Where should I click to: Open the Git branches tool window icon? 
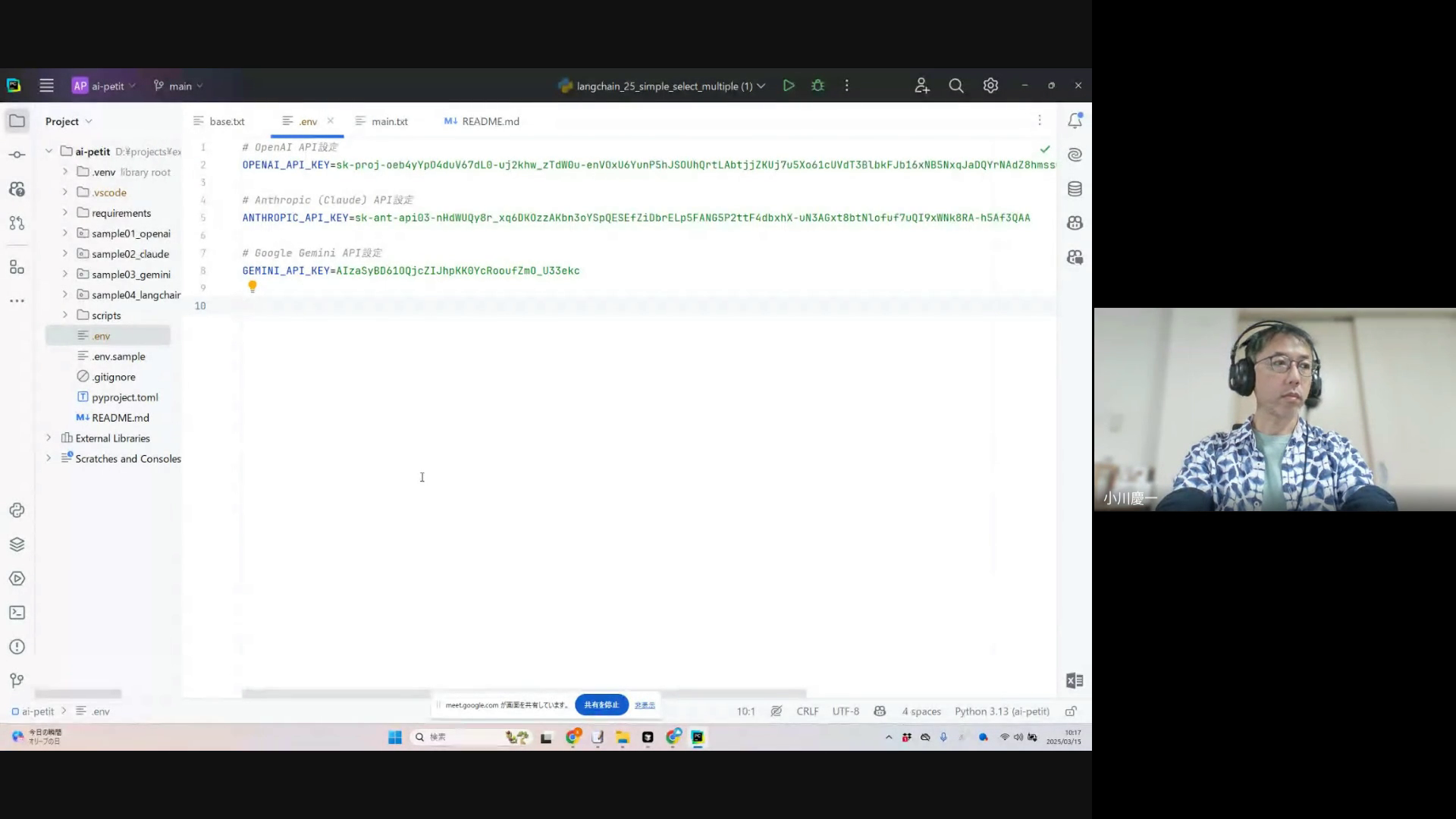(x=17, y=680)
